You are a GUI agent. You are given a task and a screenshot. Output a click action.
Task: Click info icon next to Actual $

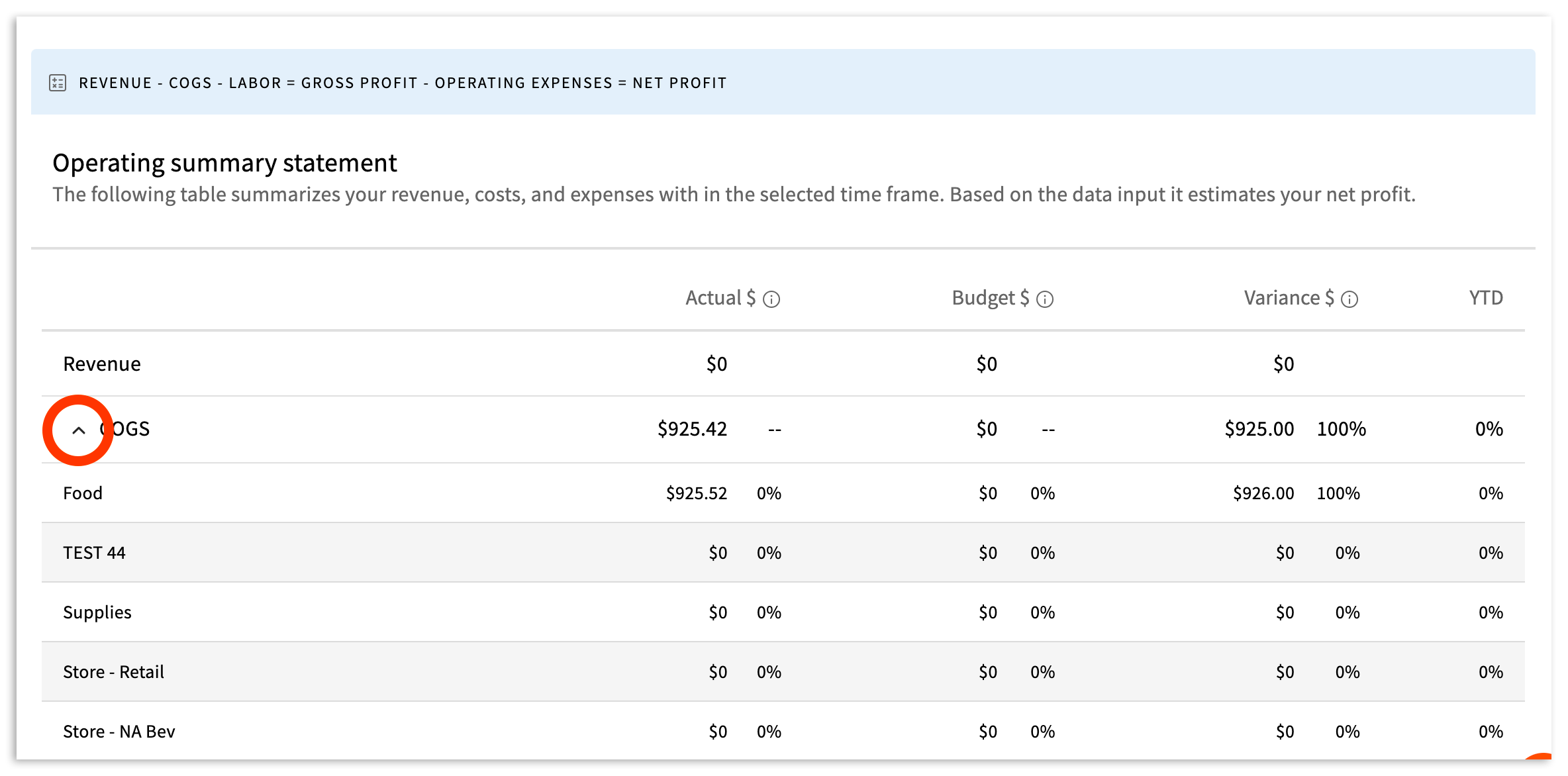point(771,300)
